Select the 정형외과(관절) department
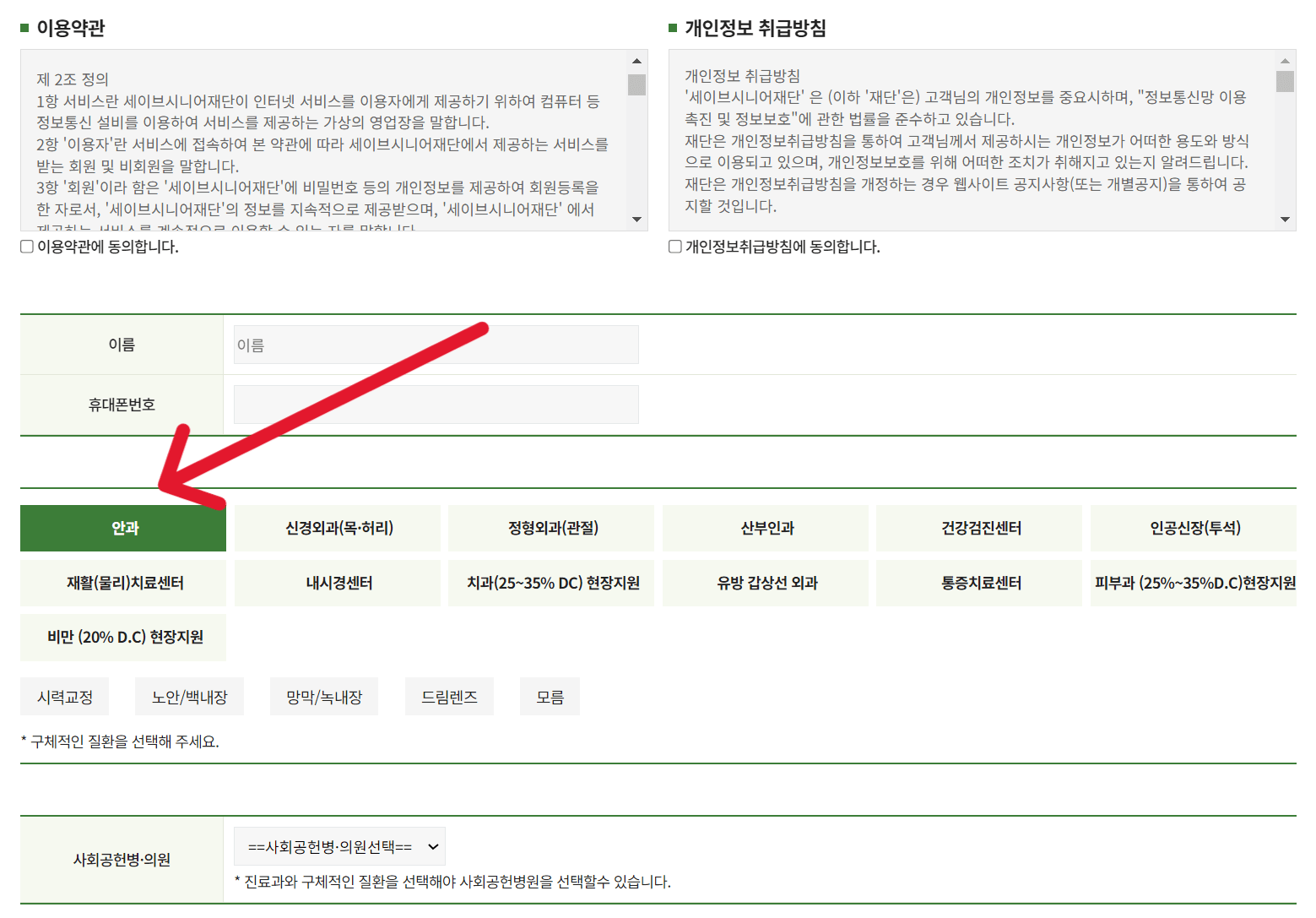 (x=551, y=528)
